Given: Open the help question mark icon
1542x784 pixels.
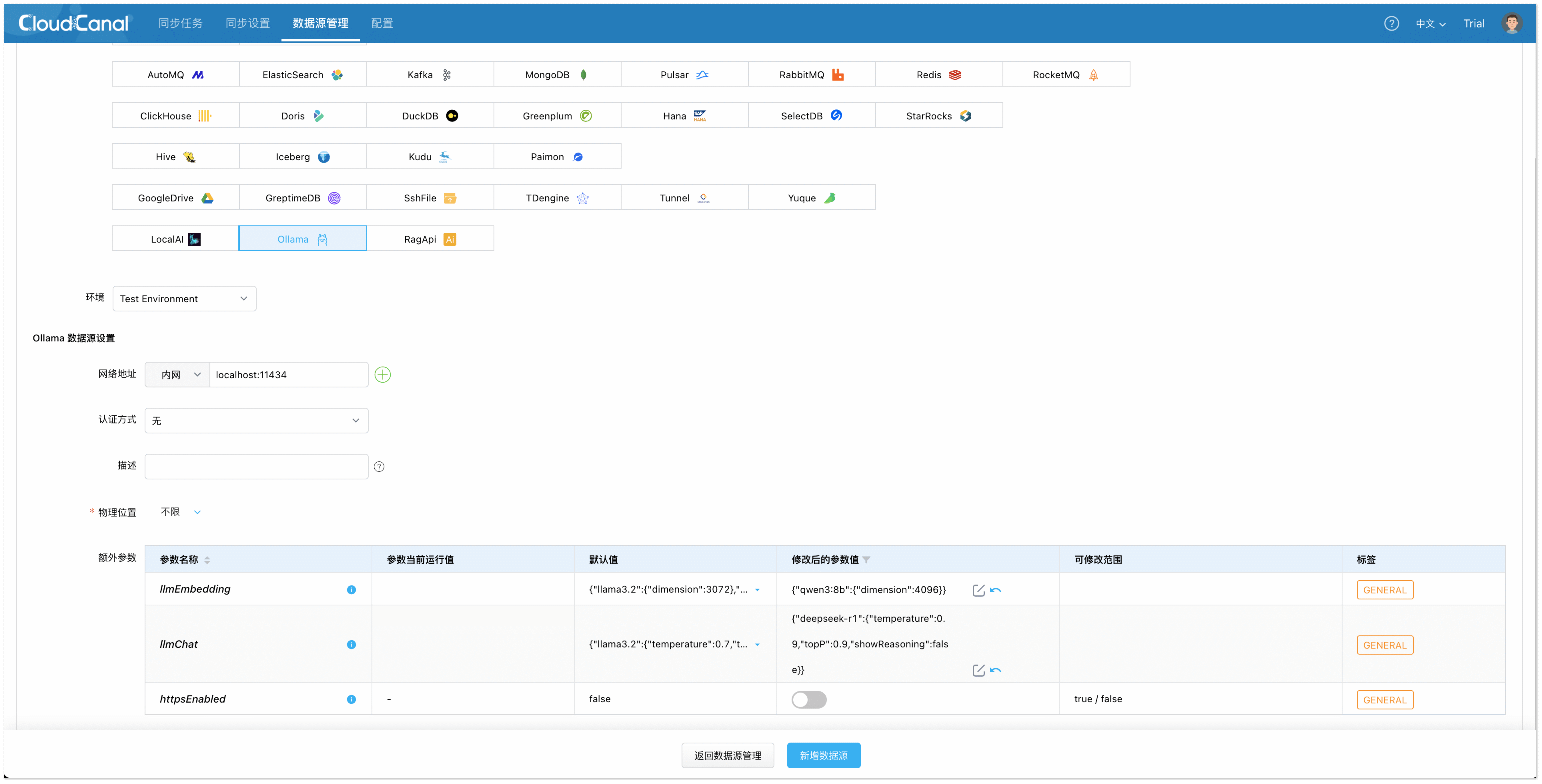Looking at the screenshot, I should pos(1391,23).
